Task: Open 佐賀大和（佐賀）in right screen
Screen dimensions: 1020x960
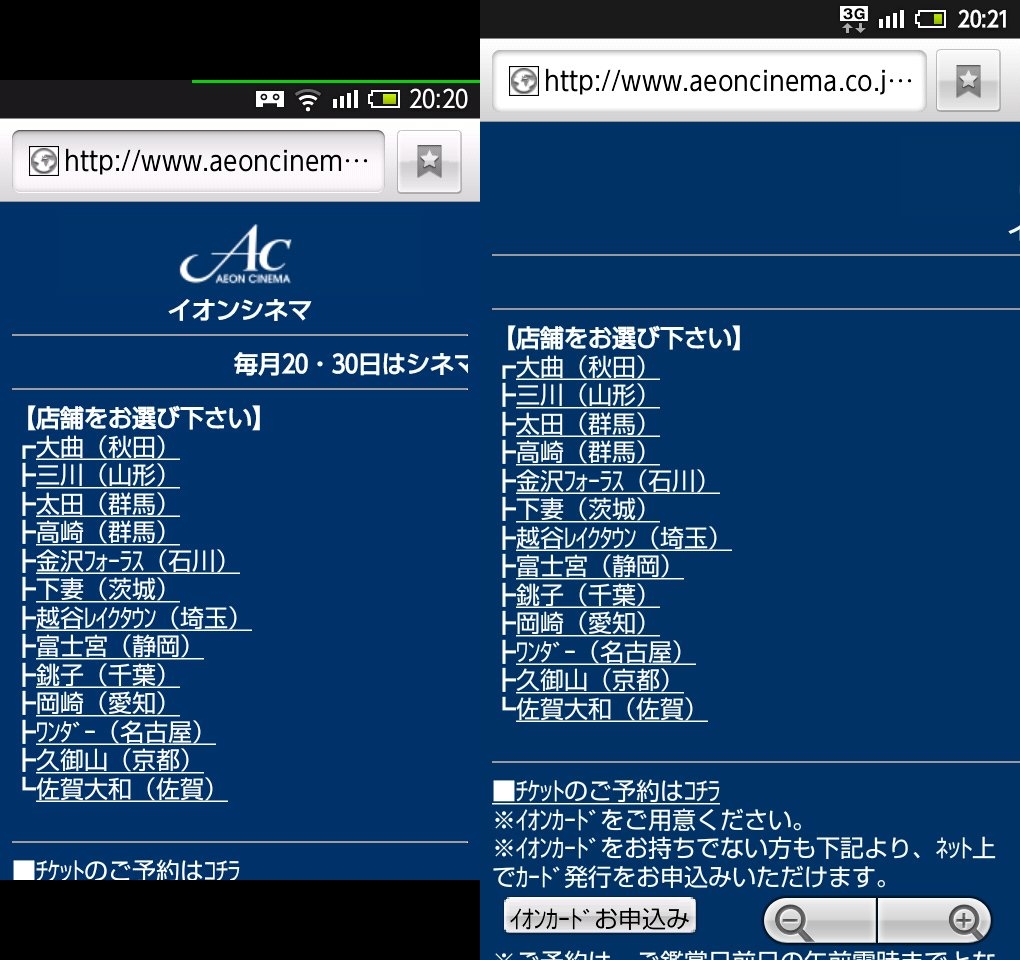Action: [611, 709]
